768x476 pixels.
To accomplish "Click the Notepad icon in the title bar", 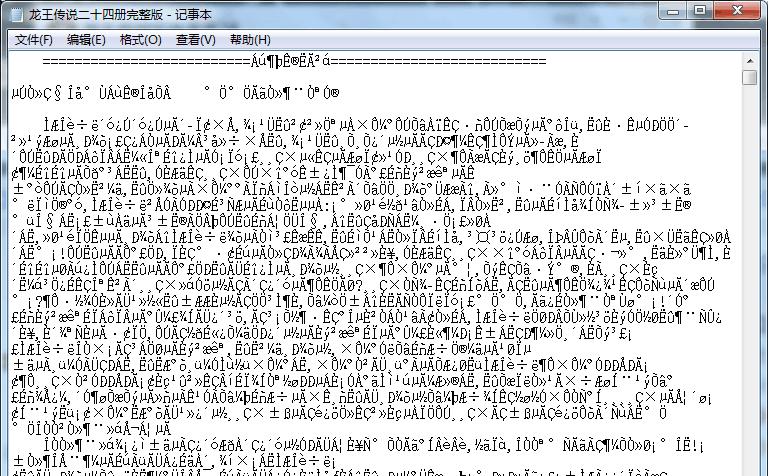I will (x=17, y=15).
